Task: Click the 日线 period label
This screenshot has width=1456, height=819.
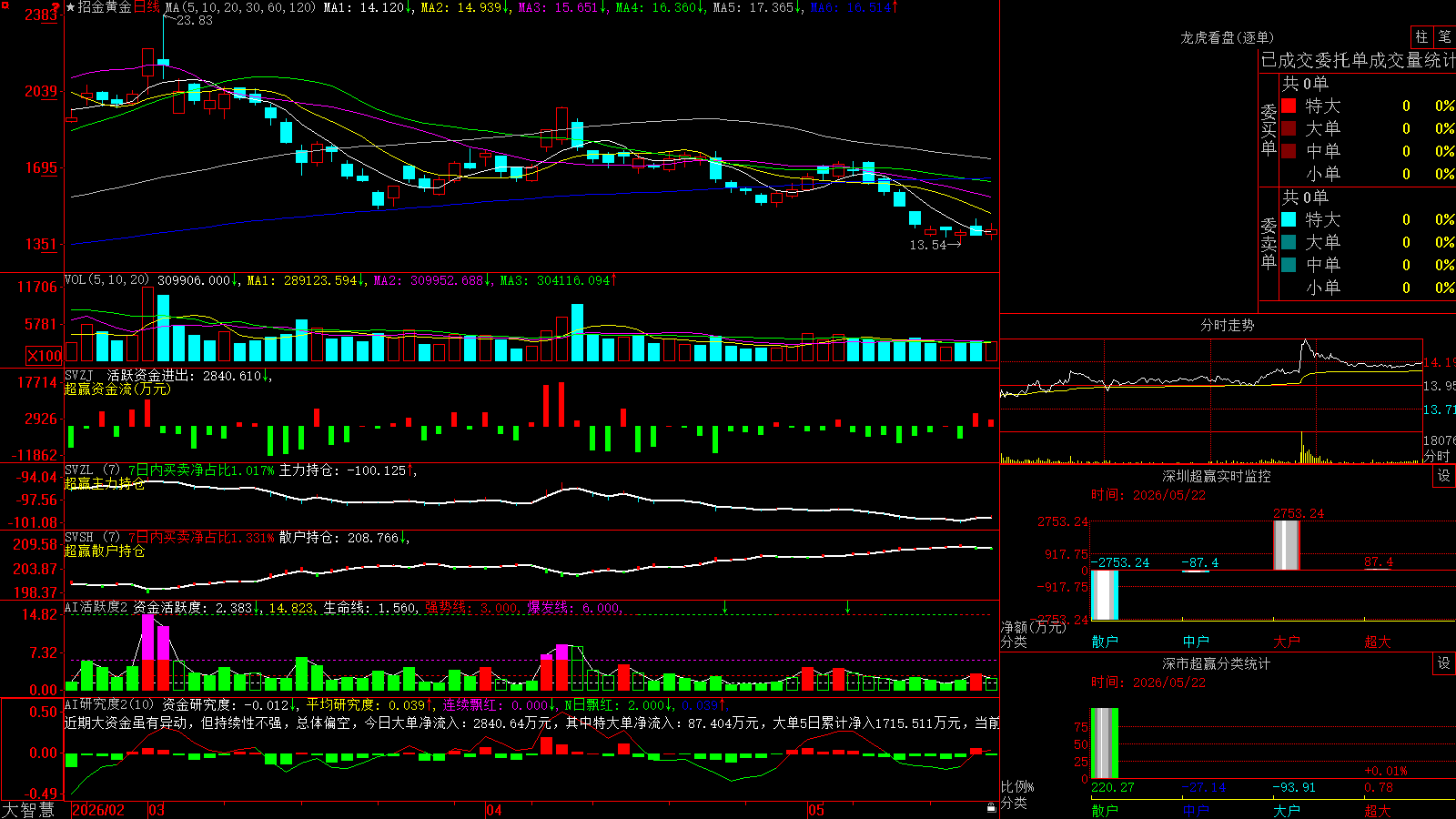Action: coord(147,7)
